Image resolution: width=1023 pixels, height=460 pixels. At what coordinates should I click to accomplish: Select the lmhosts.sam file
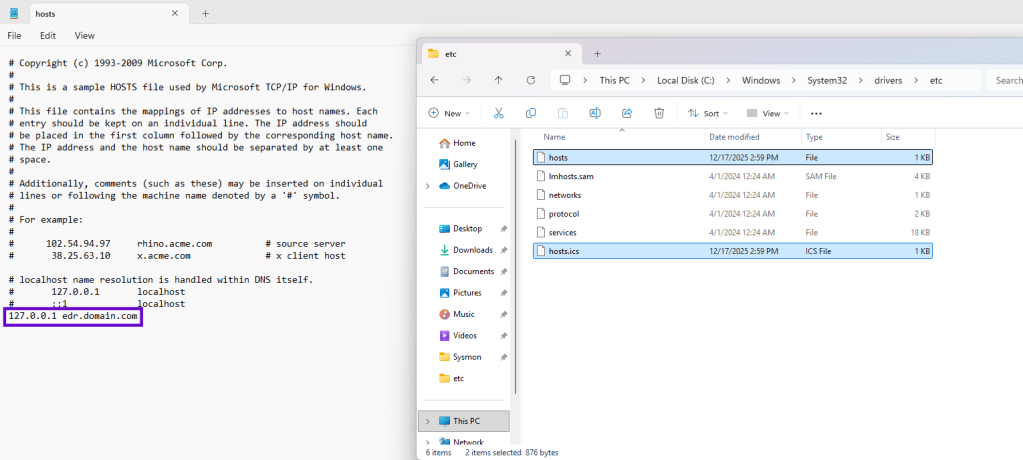coord(572,176)
